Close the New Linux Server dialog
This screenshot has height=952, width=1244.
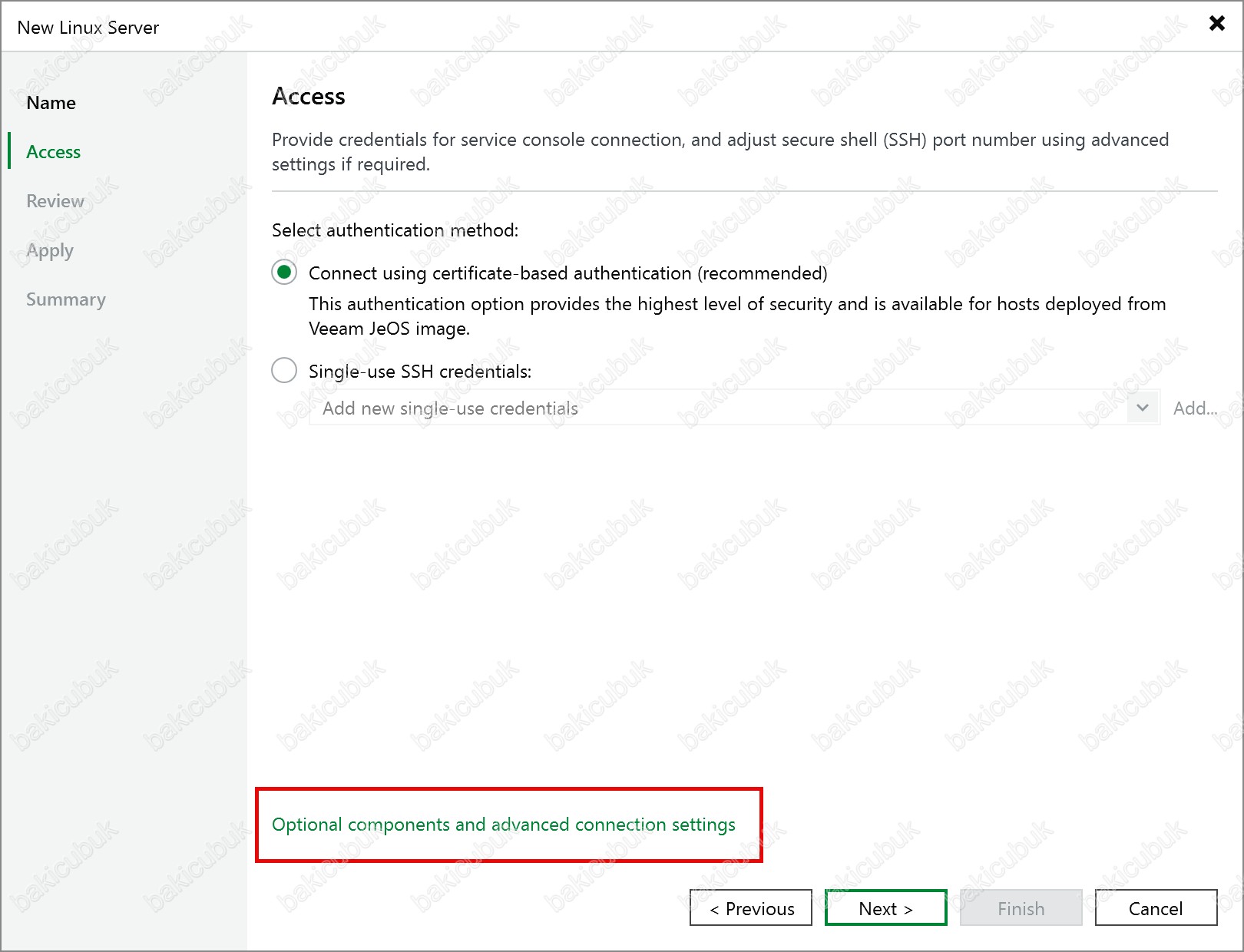coord(1216,24)
